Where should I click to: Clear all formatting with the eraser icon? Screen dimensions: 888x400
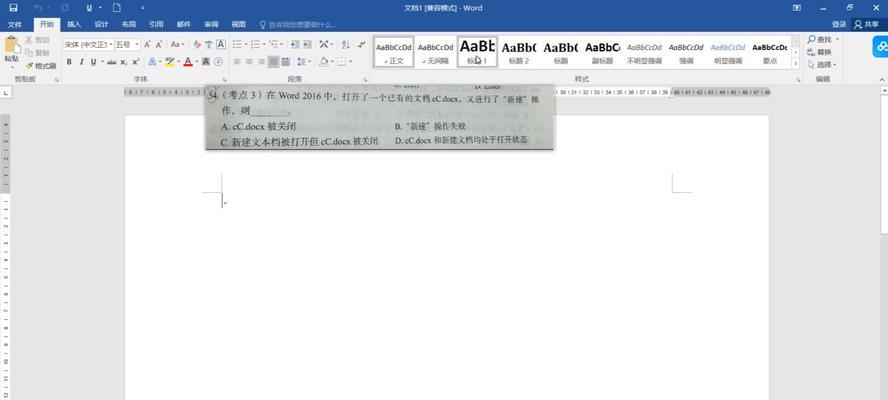[x=197, y=44]
